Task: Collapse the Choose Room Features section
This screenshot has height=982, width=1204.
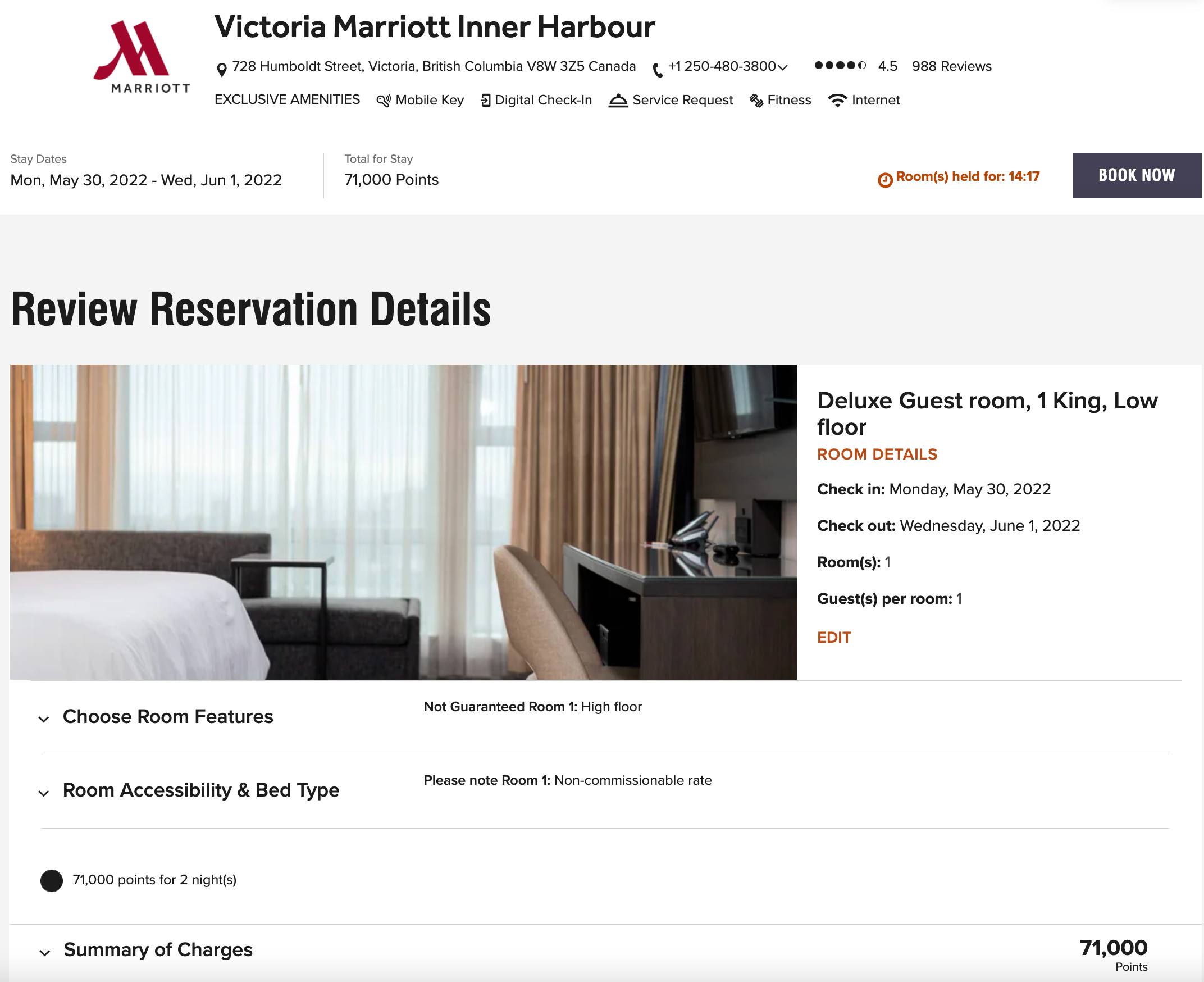Action: coord(44,719)
